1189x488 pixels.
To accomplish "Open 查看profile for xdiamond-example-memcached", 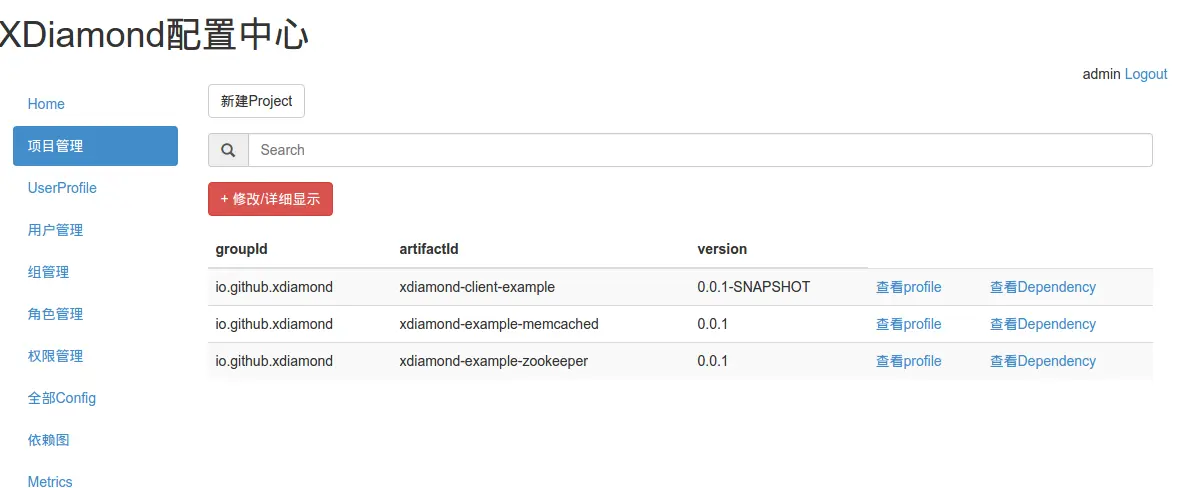I will (908, 324).
